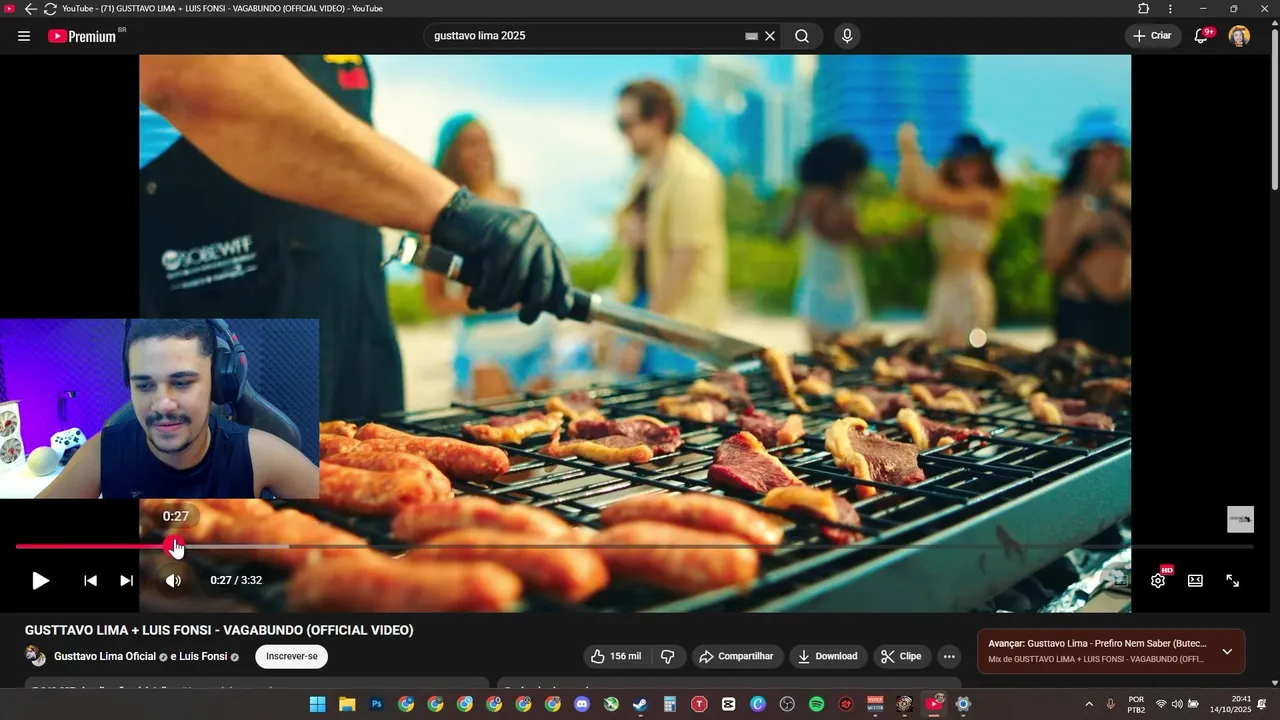This screenshot has height=720, width=1280.
Task: Open Spotify from the taskbar
Action: 816,704
